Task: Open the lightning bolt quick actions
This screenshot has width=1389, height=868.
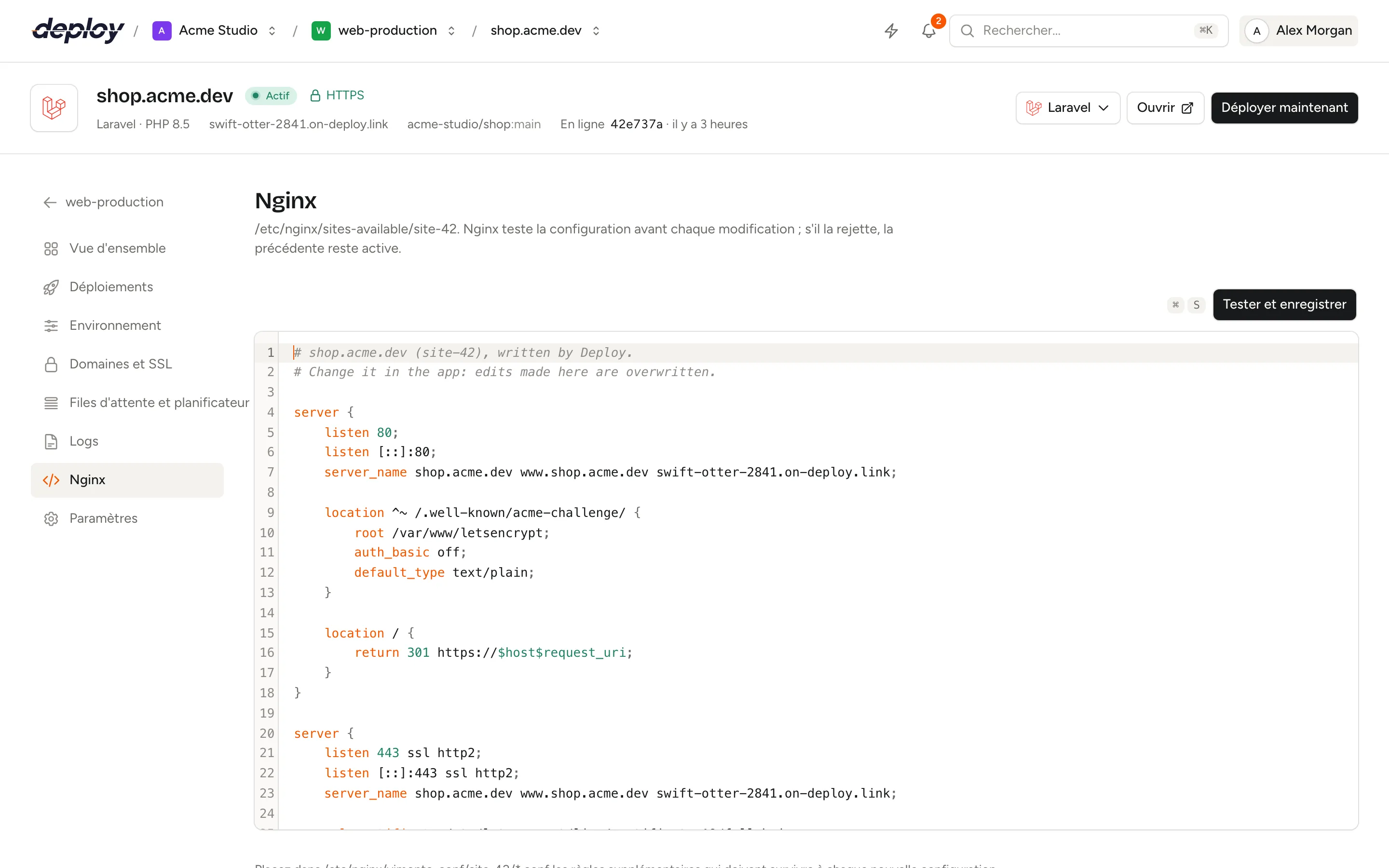Action: (x=891, y=30)
